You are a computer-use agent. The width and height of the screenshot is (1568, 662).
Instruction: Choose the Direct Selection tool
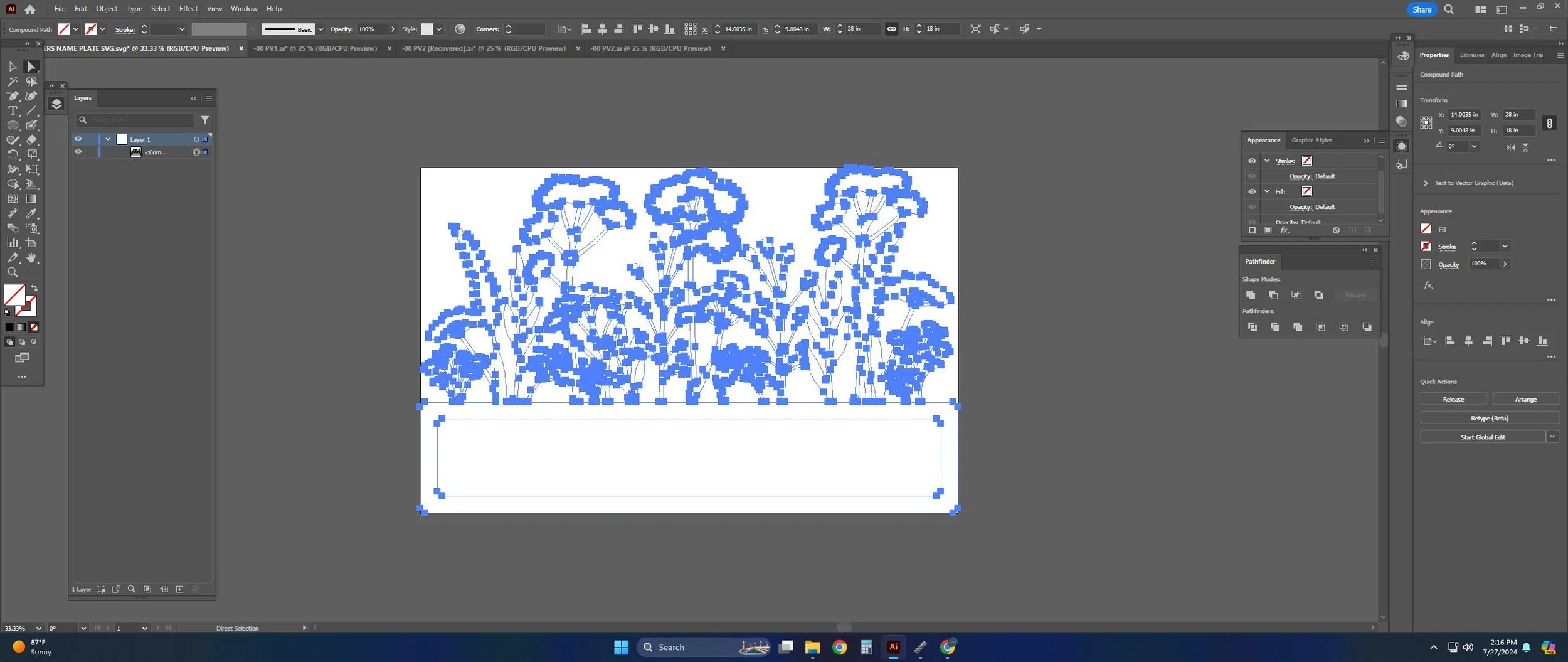[31, 67]
